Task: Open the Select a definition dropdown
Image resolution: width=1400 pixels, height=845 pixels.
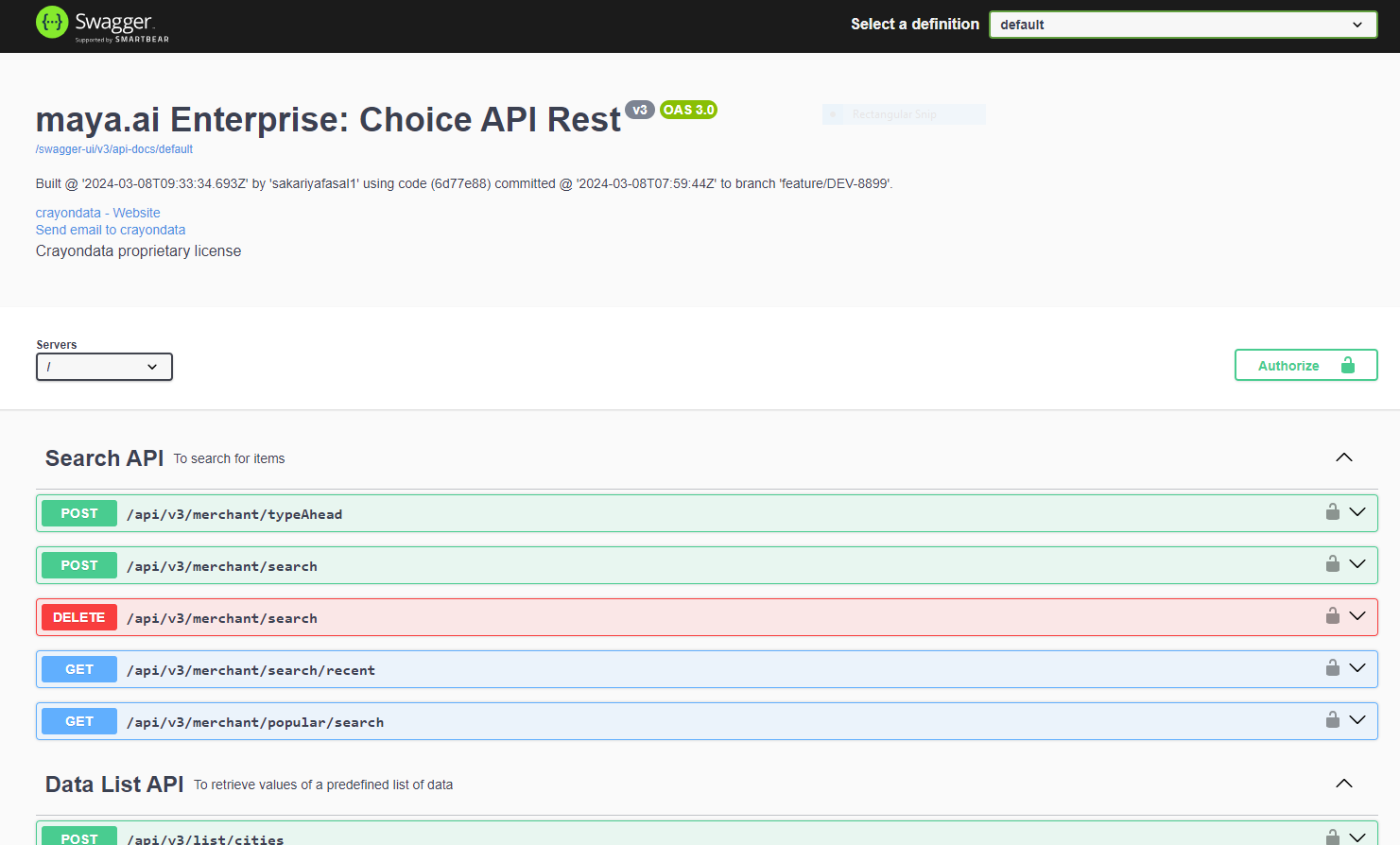Action: (1182, 25)
